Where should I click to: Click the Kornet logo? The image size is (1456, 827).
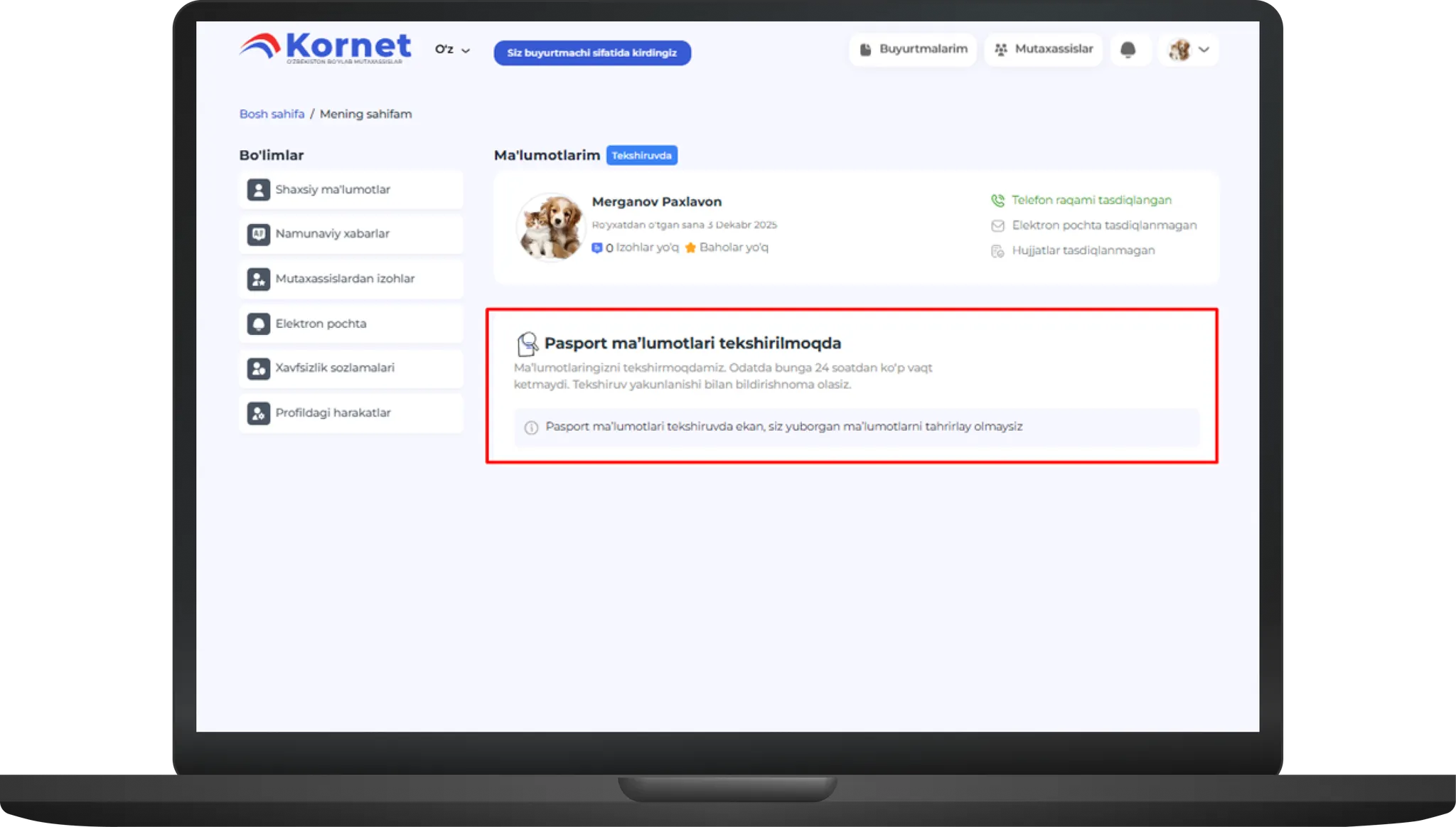[x=325, y=48]
